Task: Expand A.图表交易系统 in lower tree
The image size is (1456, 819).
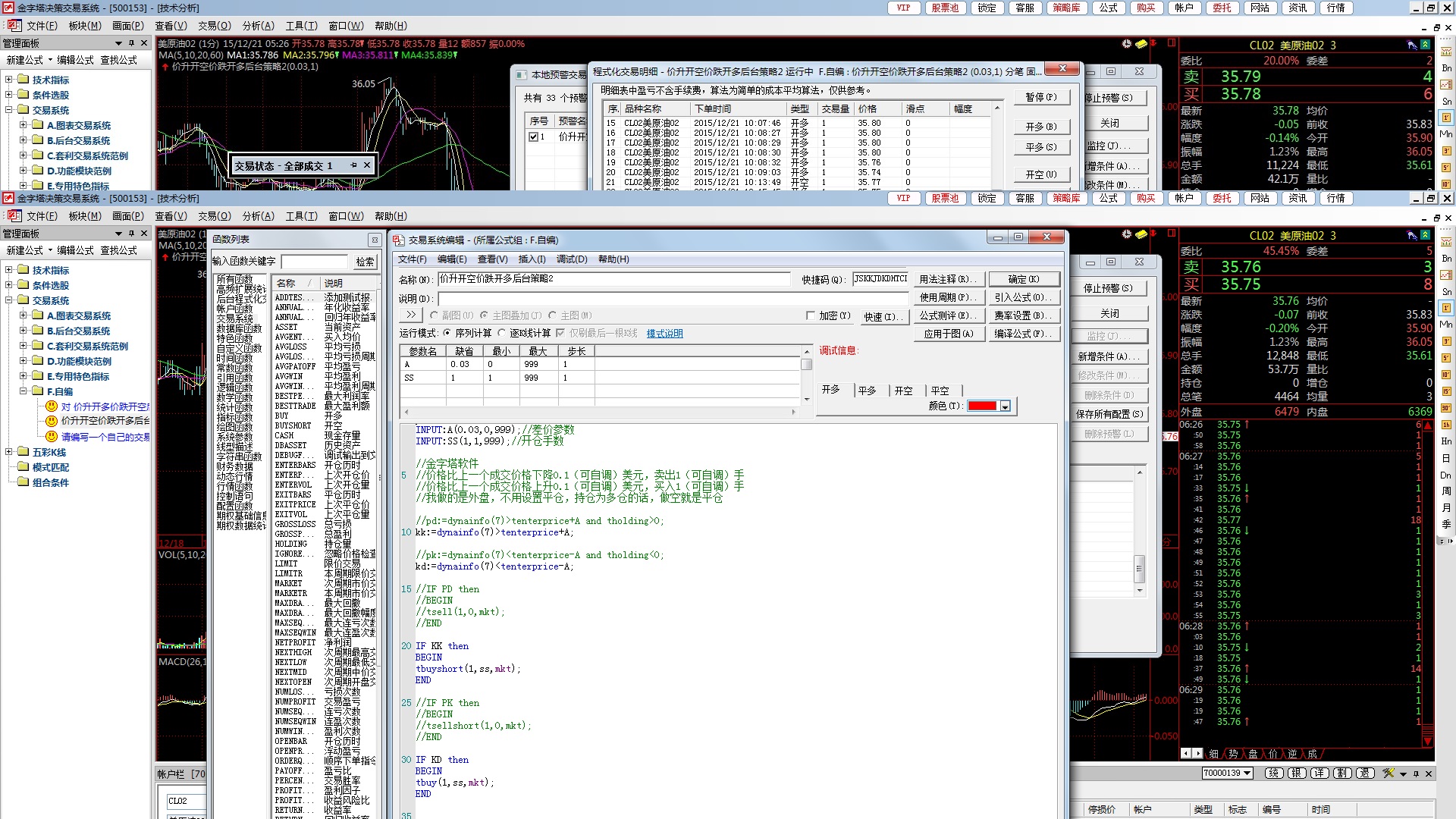Action: 23,315
